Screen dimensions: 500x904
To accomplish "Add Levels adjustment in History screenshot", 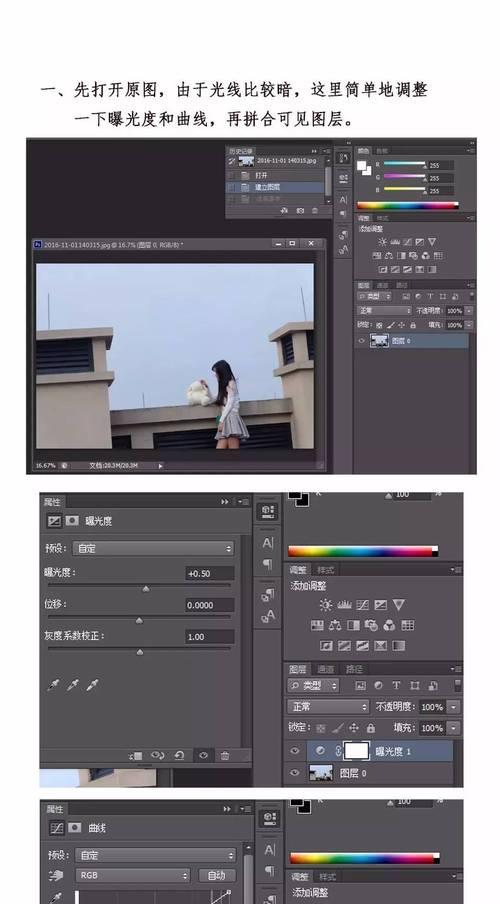I will point(395,242).
